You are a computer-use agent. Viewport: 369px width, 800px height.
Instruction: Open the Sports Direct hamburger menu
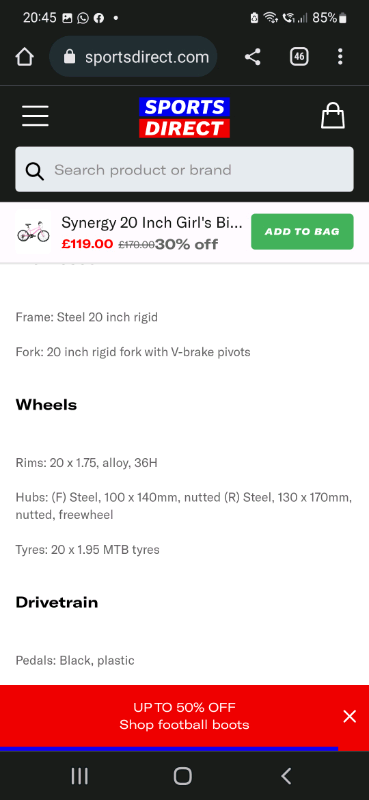click(x=35, y=116)
